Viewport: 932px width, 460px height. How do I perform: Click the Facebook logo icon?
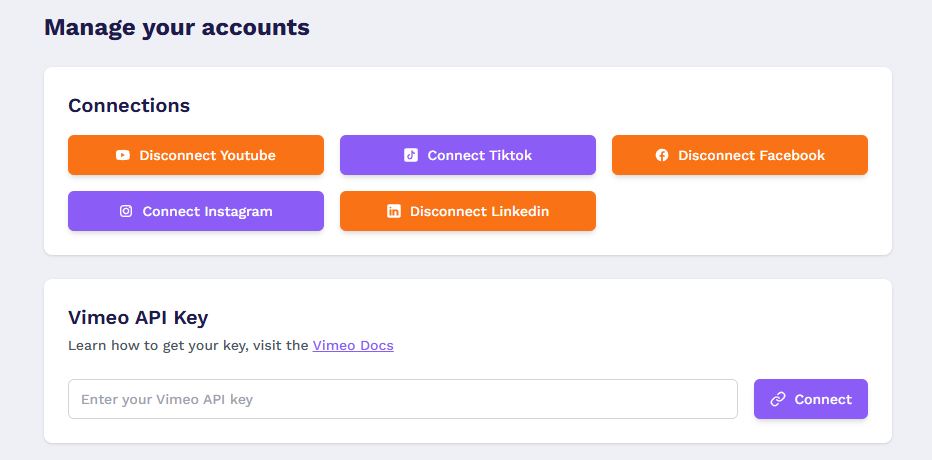662,155
